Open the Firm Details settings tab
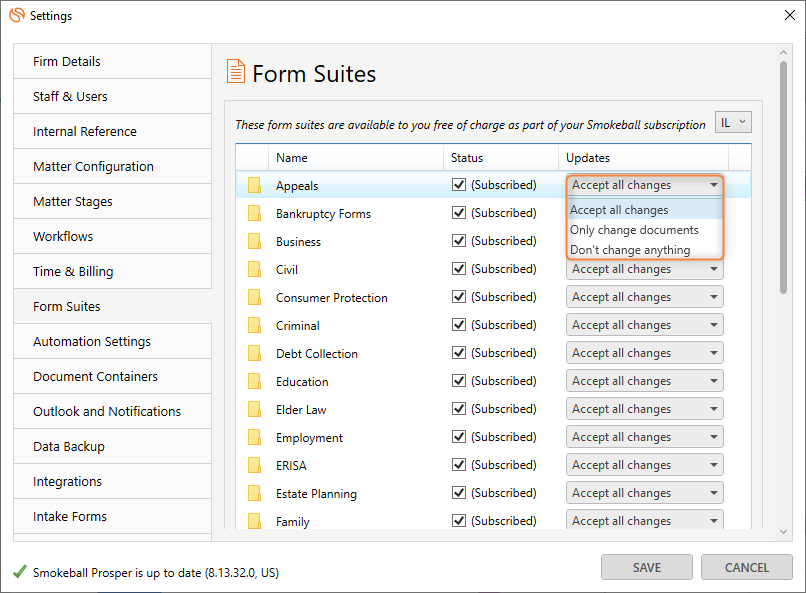The width and height of the screenshot is (806, 593). click(x=113, y=61)
